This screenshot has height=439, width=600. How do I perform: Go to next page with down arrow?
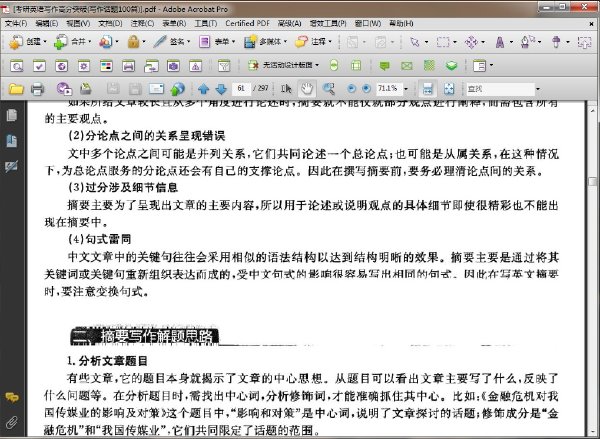(221, 89)
